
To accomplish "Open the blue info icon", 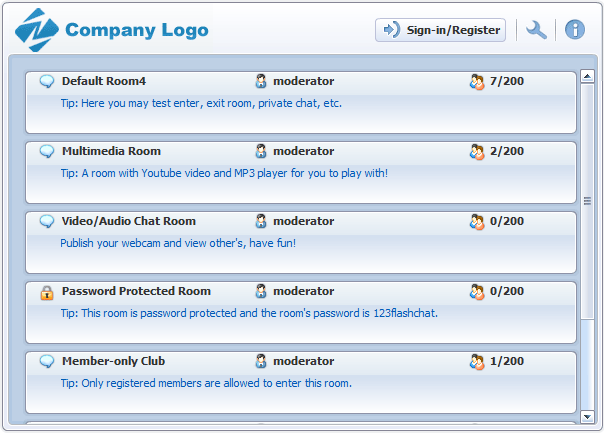I will (x=574, y=30).
